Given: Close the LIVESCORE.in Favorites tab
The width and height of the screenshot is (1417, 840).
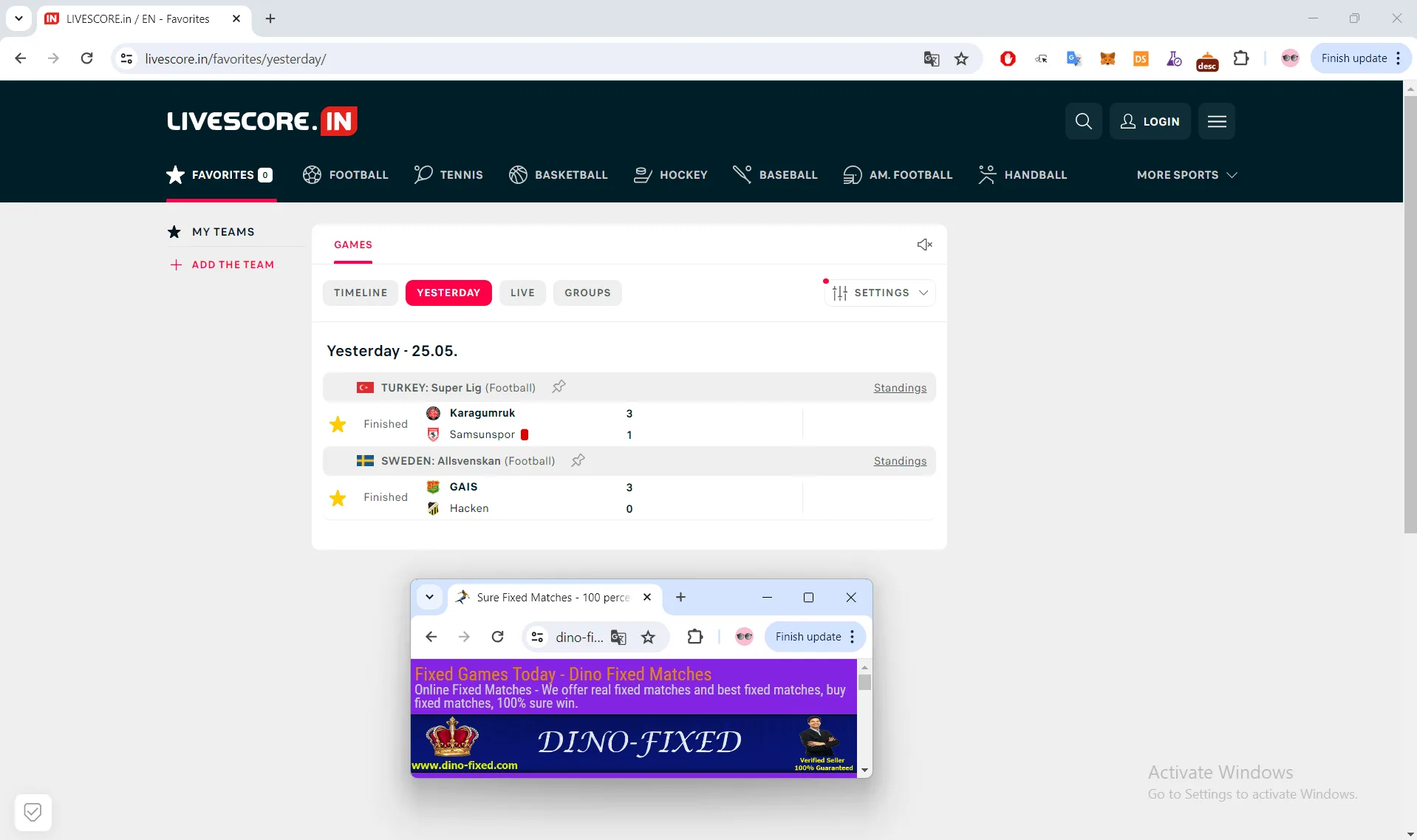Looking at the screenshot, I should pos(236,18).
